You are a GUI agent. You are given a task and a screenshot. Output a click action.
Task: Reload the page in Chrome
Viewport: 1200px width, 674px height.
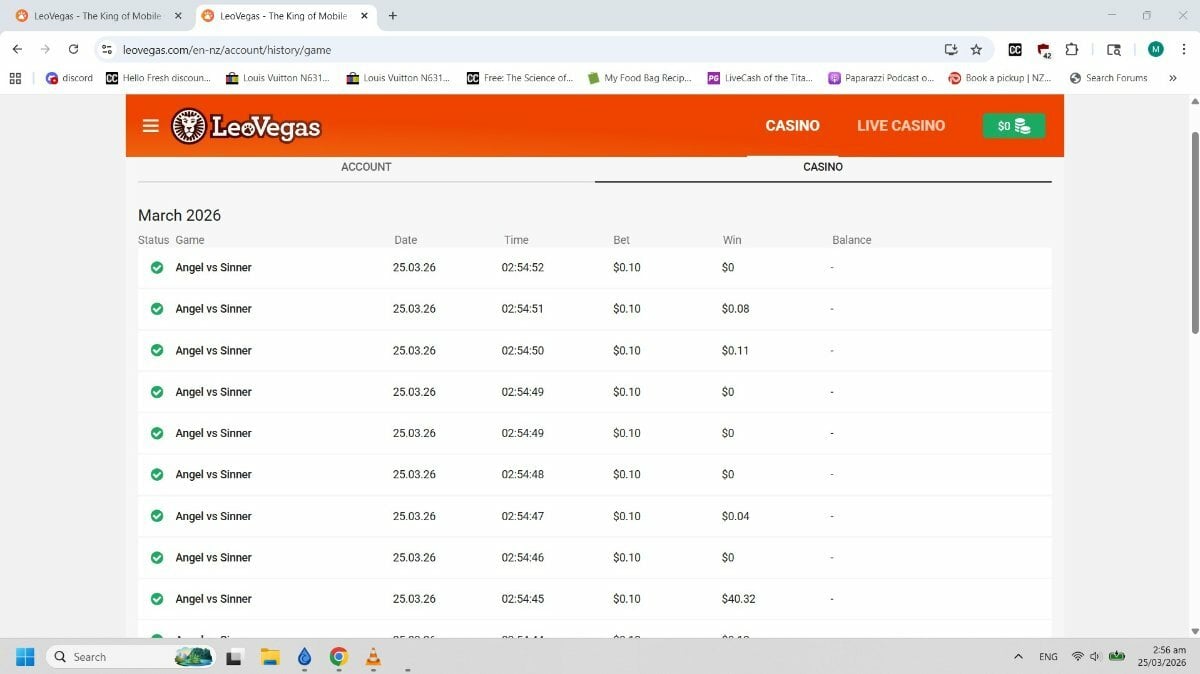click(x=73, y=49)
